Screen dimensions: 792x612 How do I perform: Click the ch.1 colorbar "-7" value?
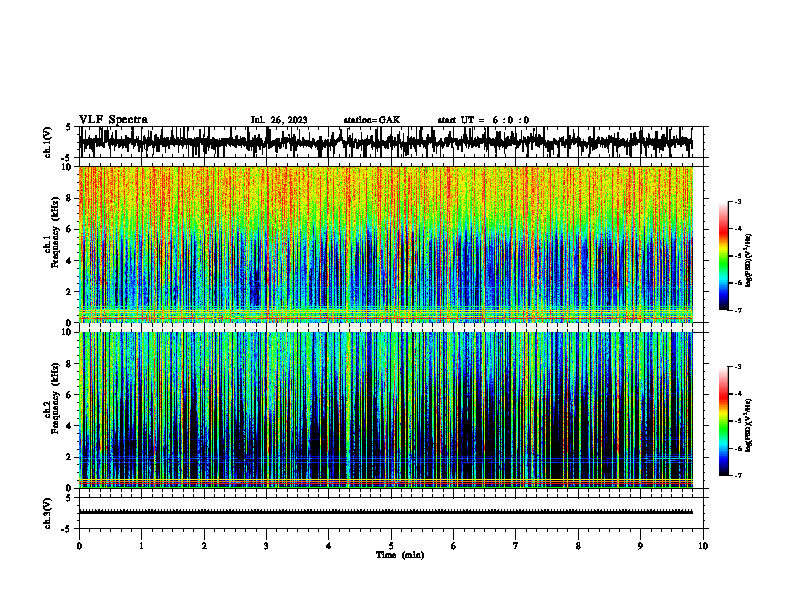coord(738,310)
